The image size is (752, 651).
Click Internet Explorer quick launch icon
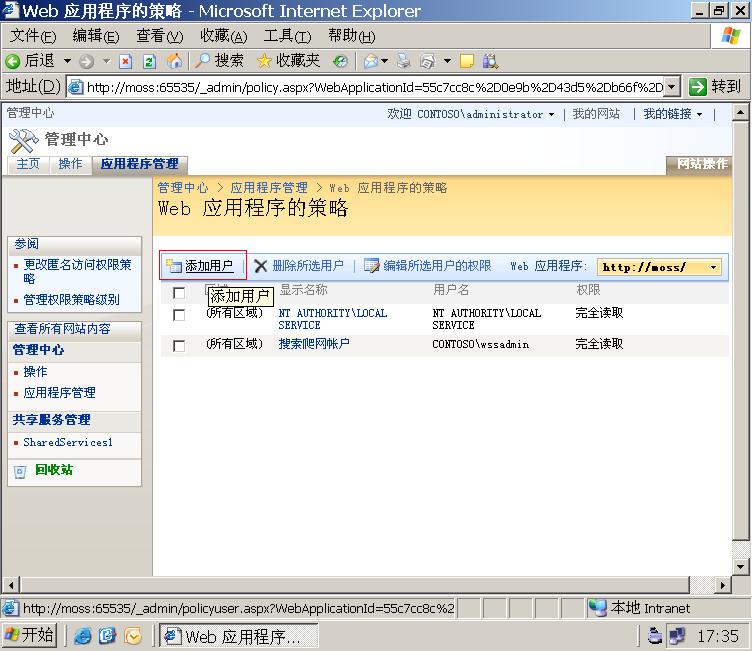pos(82,636)
